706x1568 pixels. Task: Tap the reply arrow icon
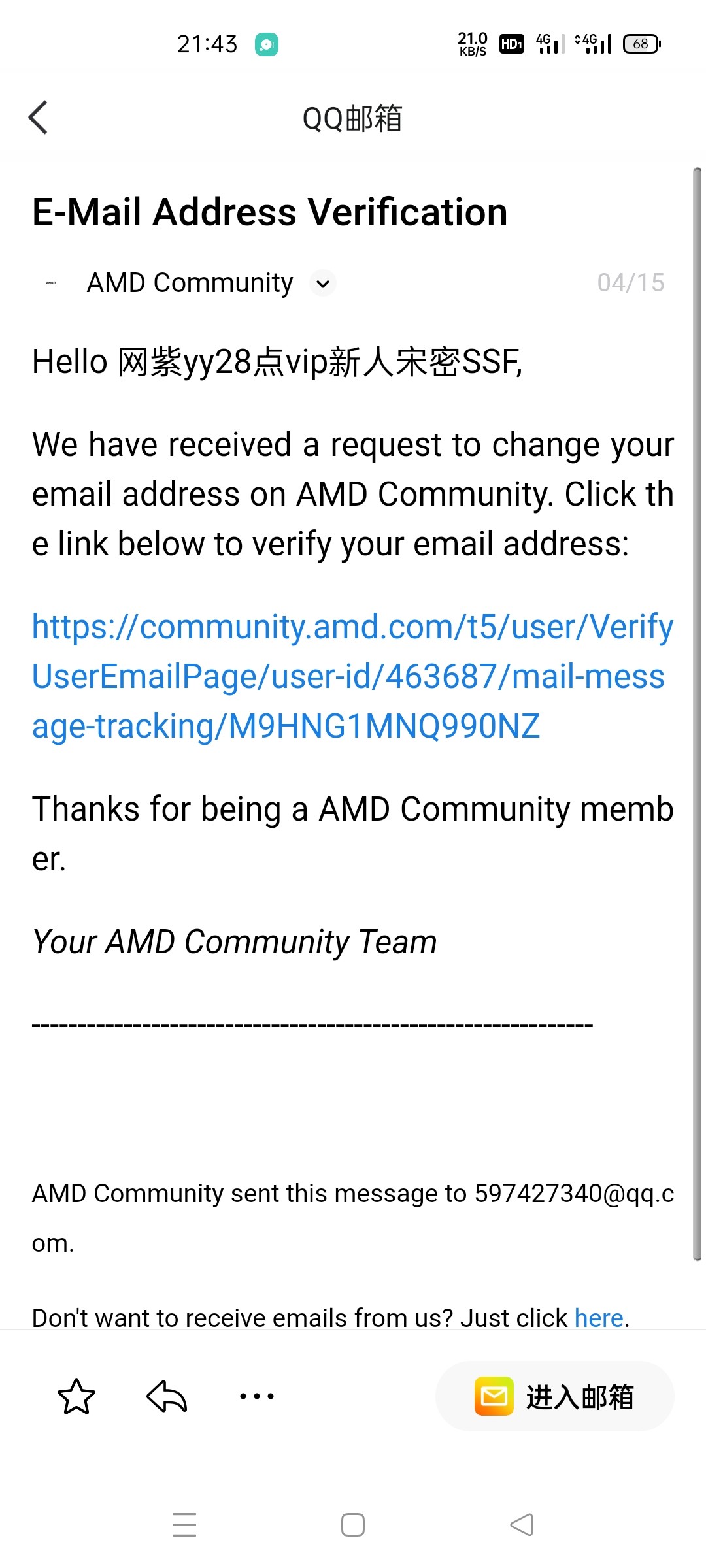click(167, 1396)
